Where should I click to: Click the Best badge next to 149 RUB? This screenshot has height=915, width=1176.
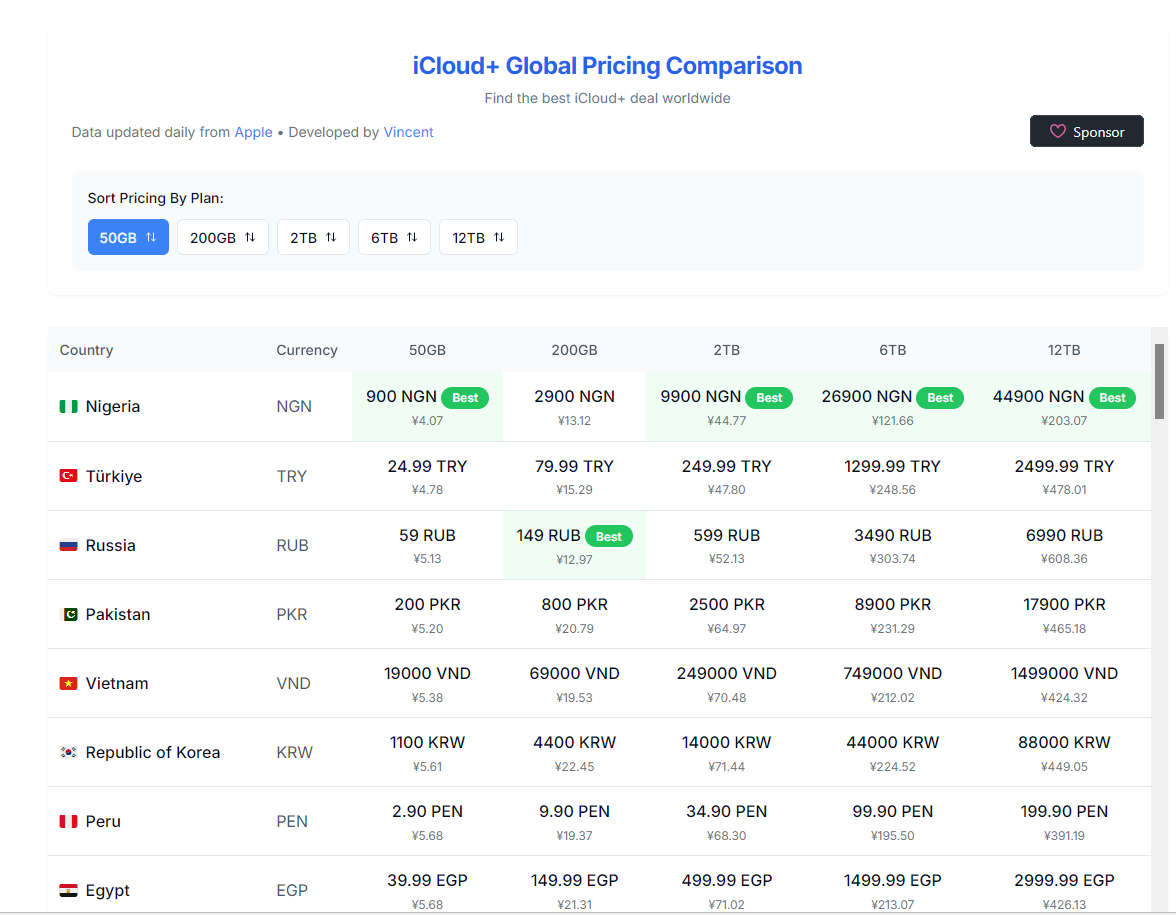pyautogui.click(x=608, y=536)
